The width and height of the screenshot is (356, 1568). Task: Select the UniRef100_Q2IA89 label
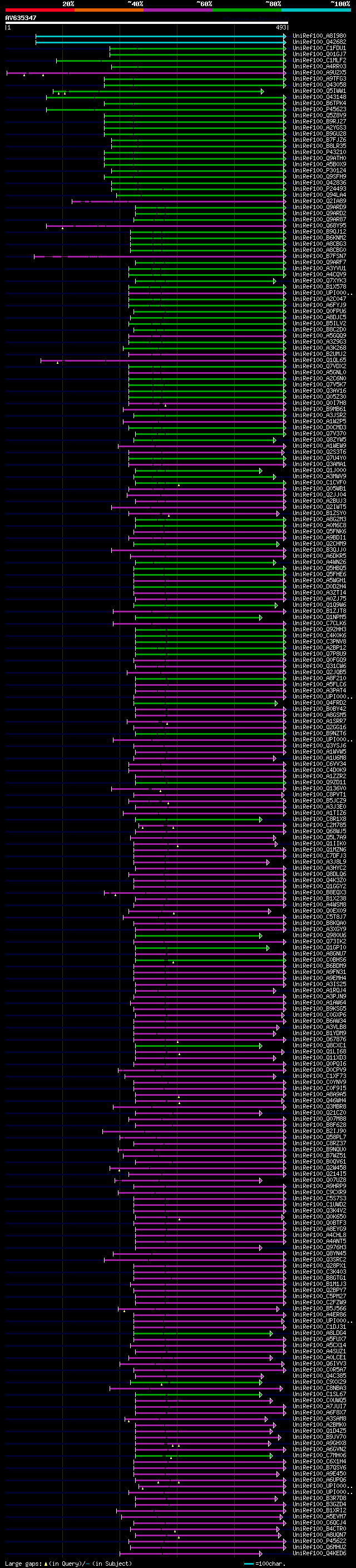[x=319, y=201]
